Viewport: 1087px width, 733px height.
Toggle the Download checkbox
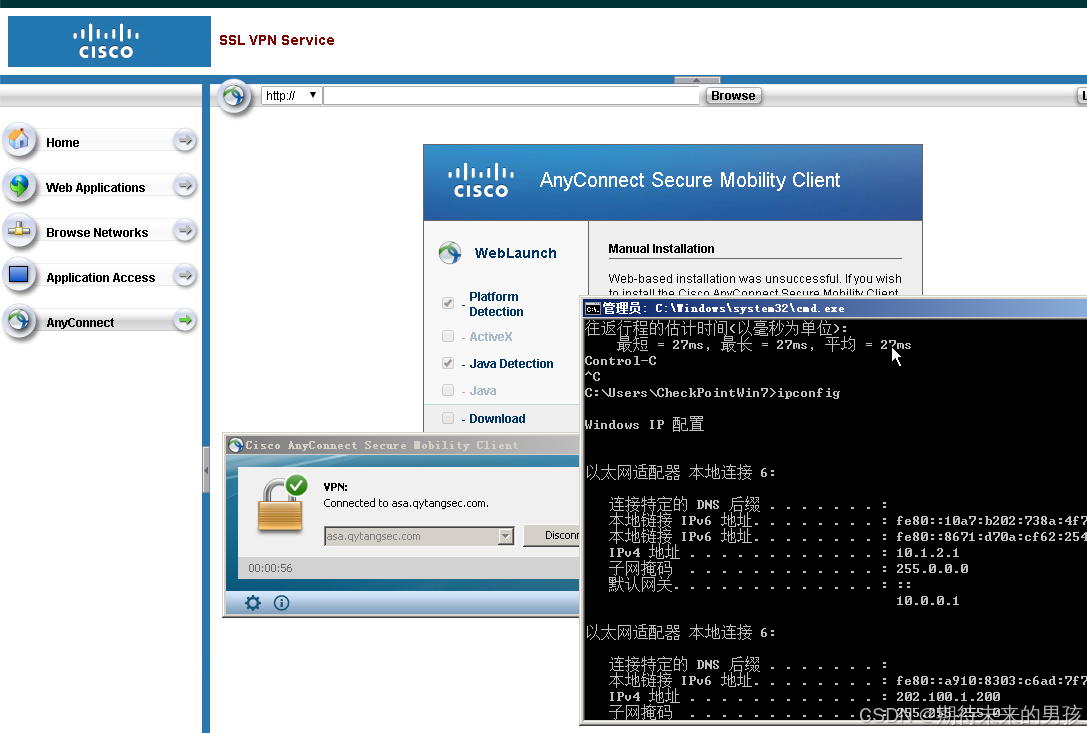pyautogui.click(x=448, y=418)
